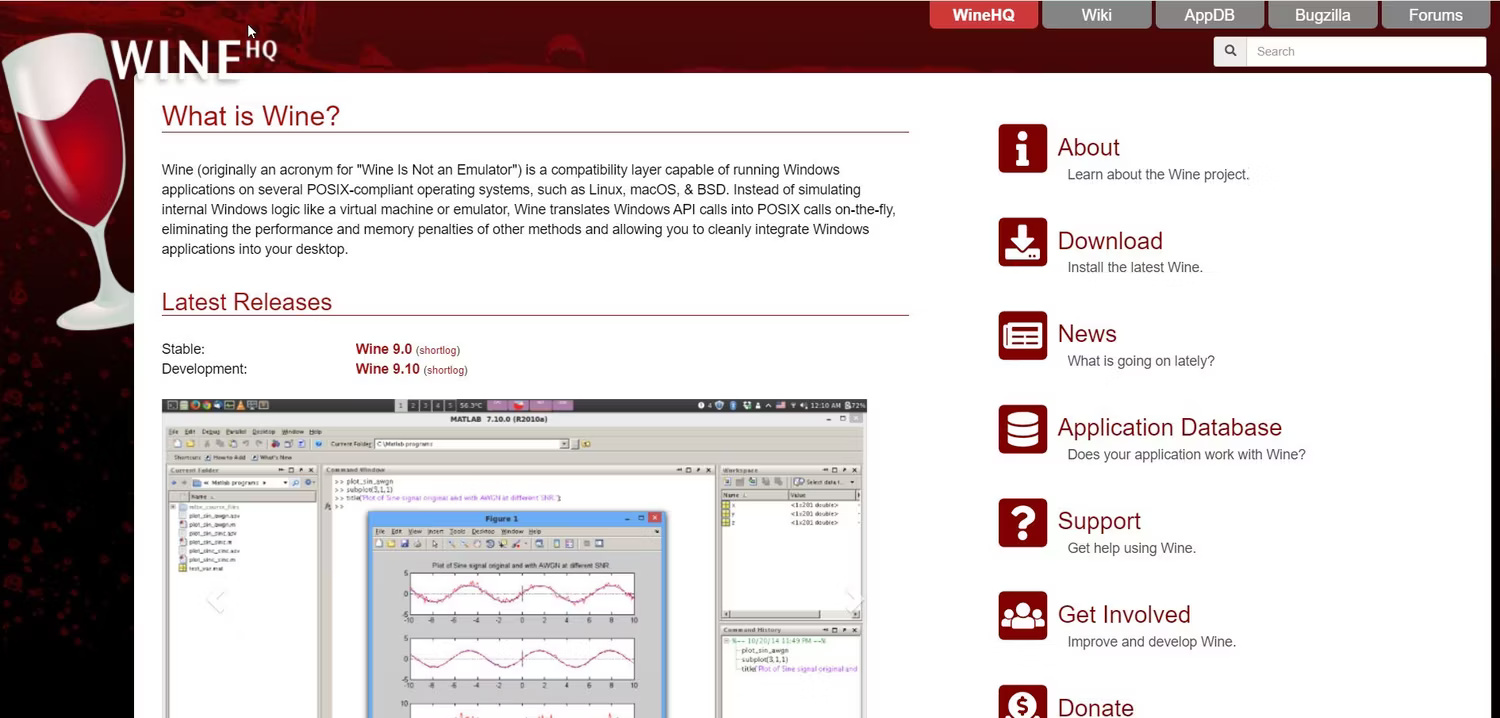Select the WineHQ tab
Viewport: 1500px width, 718px height.
coord(983,15)
